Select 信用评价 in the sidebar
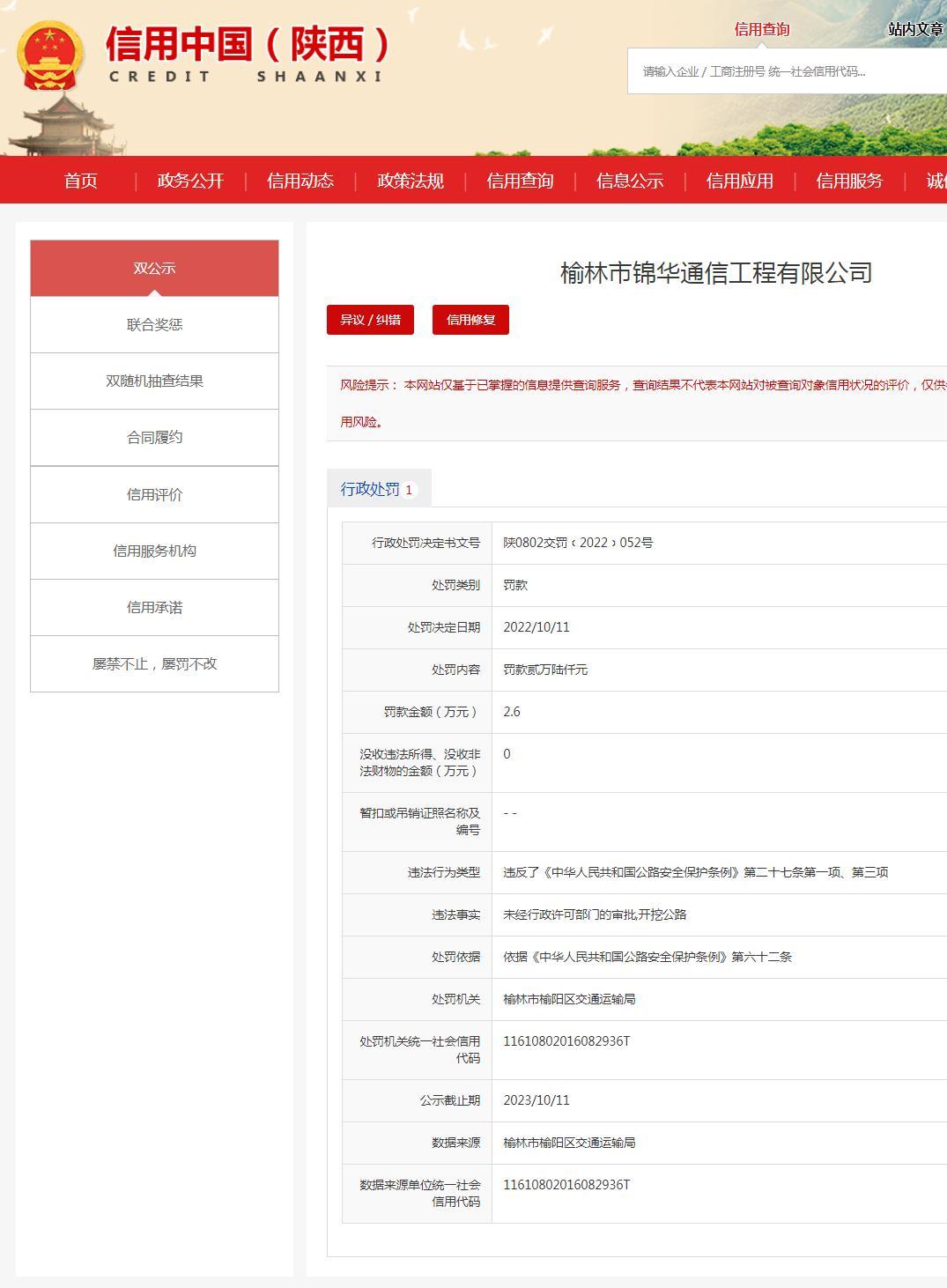 (x=154, y=494)
